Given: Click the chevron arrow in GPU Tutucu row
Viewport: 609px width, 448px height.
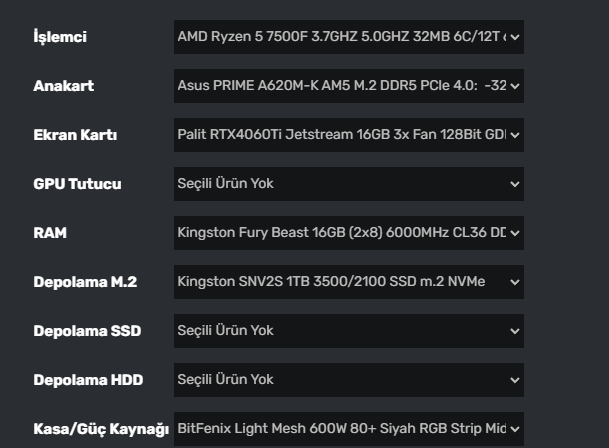Looking at the screenshot, I should click(x=515, y=184).
